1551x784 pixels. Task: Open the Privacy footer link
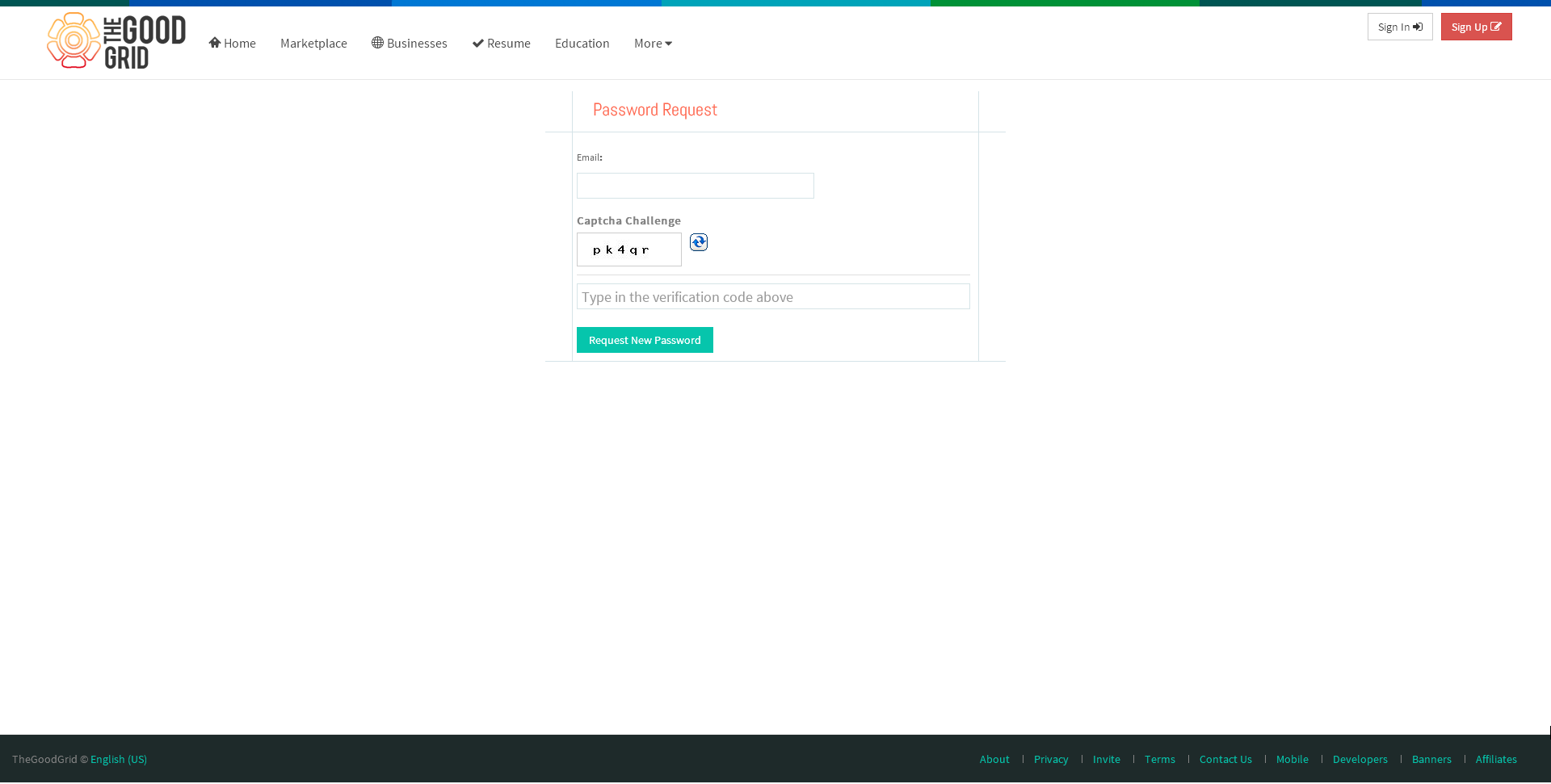click(x=1051, y=759)
